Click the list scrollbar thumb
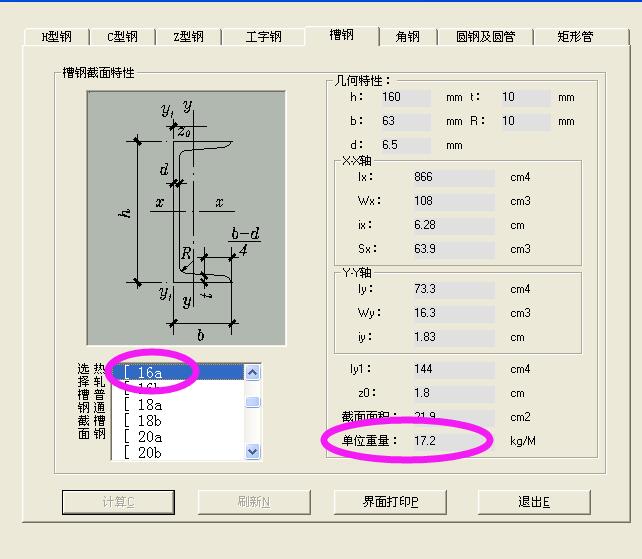Screen dimensions: 642x559 coord(253,402)
